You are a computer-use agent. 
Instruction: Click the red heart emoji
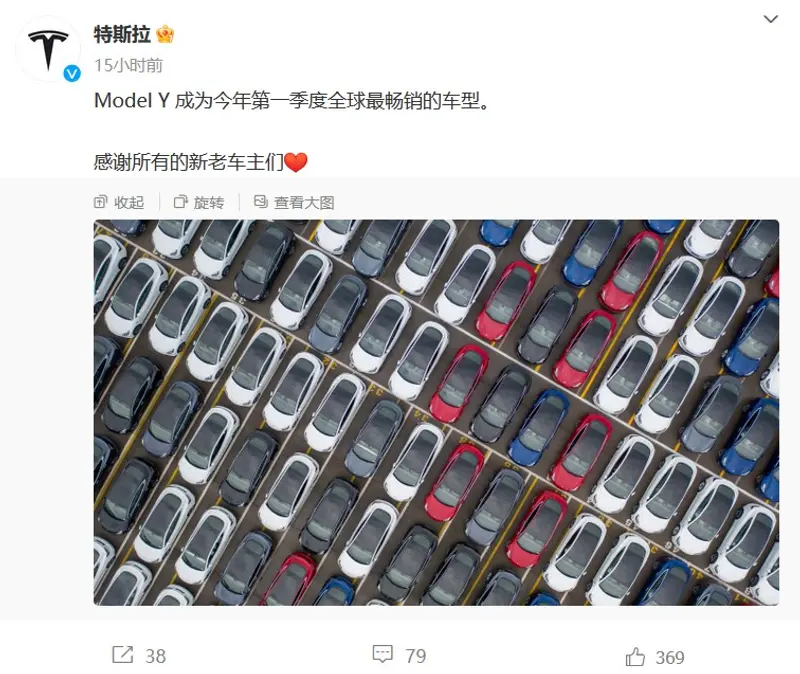pos(295,162)
